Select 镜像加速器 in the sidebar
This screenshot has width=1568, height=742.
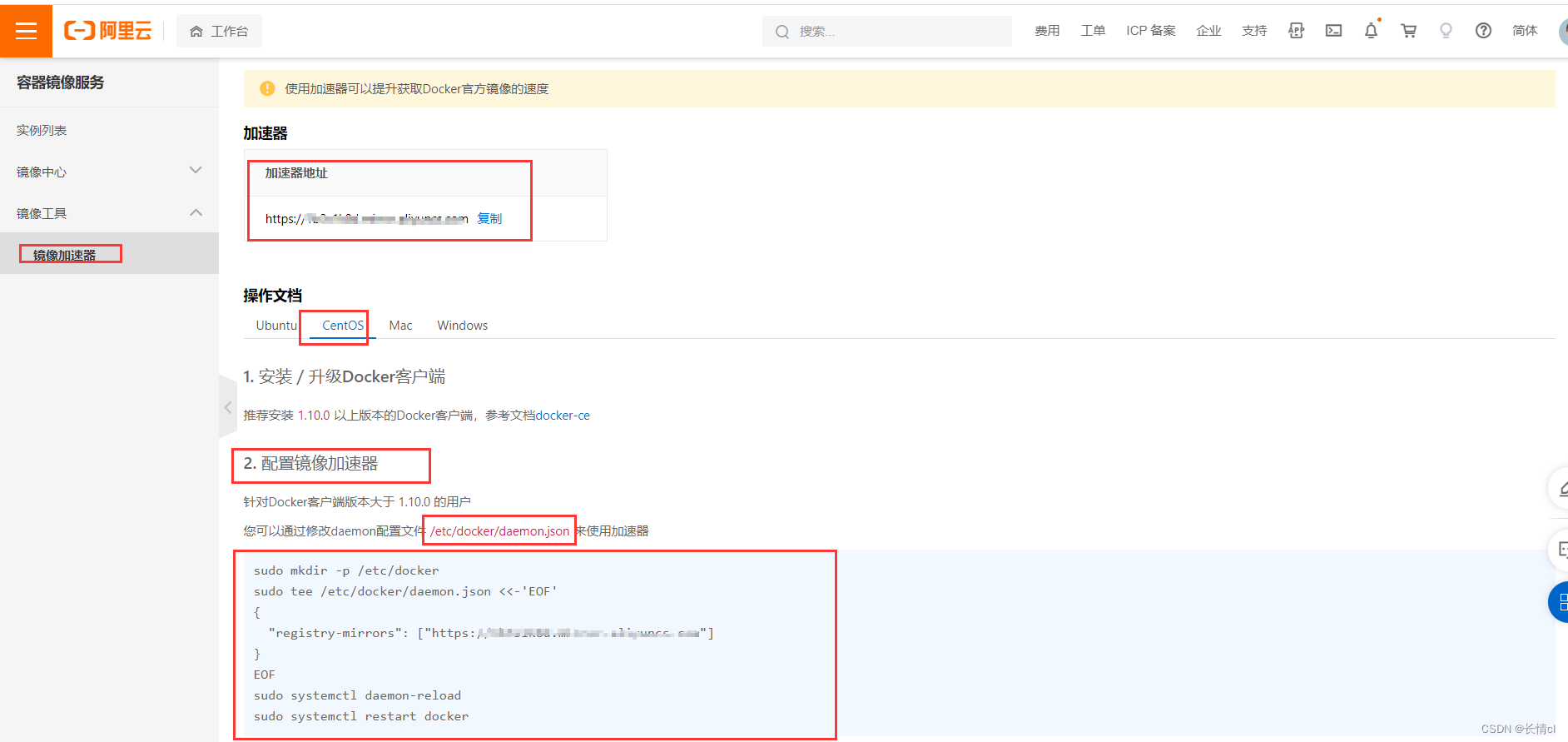[x=65, y=255]
